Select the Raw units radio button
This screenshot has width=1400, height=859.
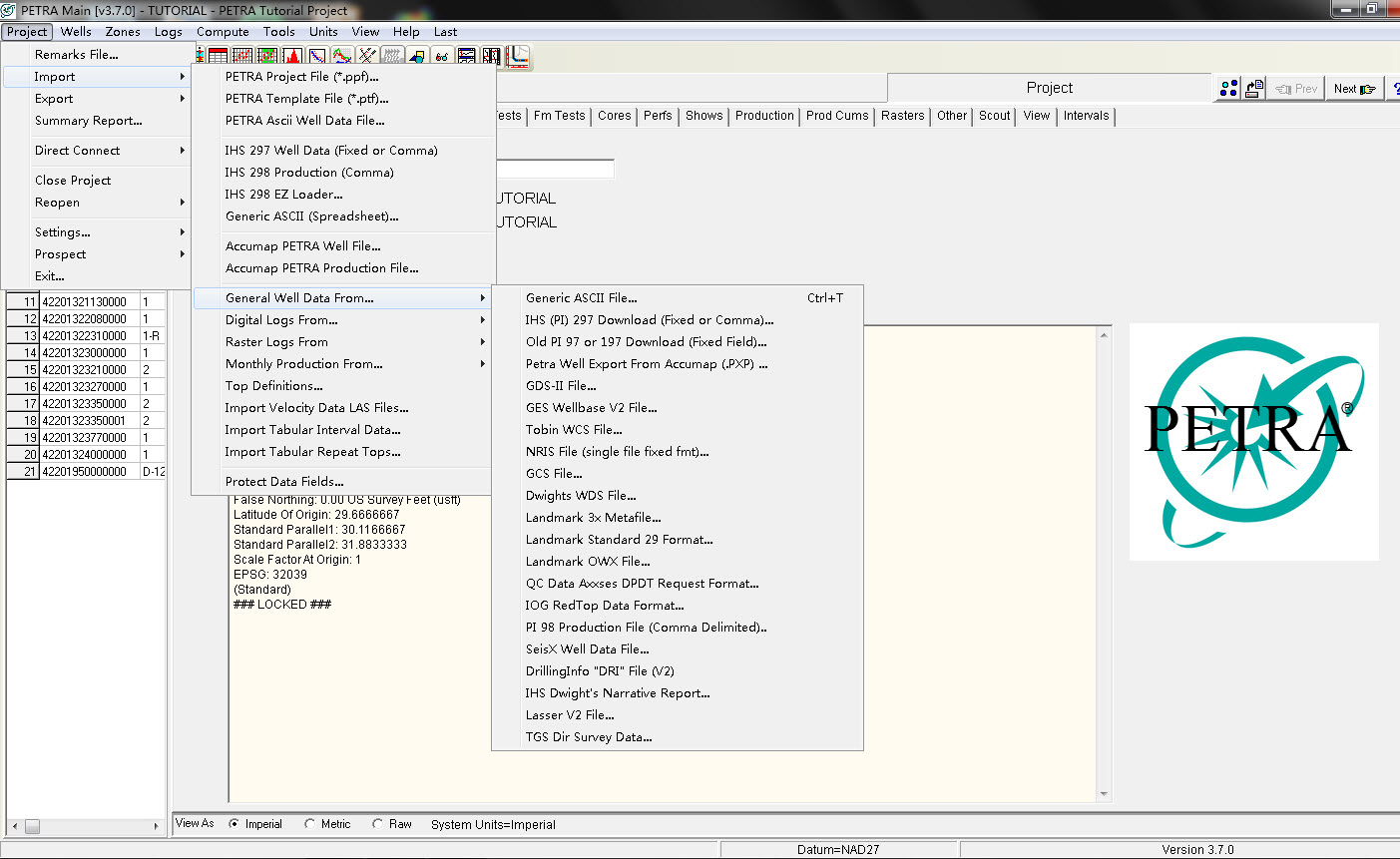click(377, 824)
